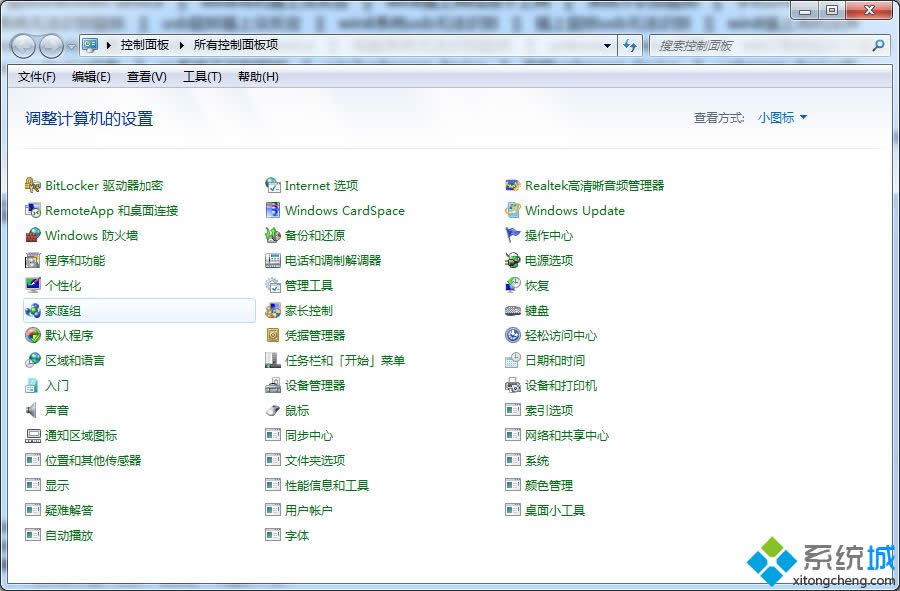Open the 帮助(H) menu
This screenshot has width=900, height=591.
point(258,77)
